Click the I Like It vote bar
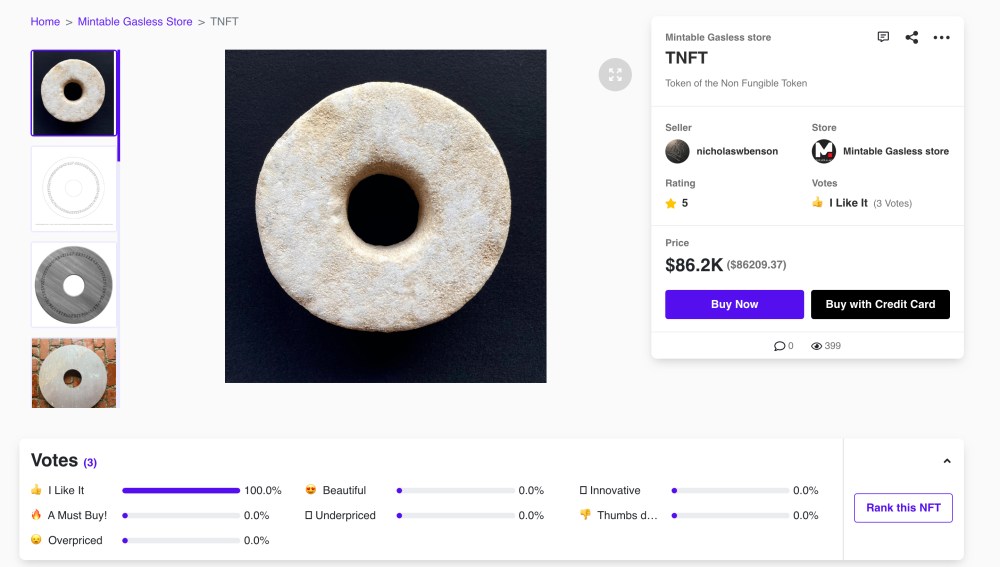The image size is (1000, 567). pyautogui.click(x=181, y=490)
